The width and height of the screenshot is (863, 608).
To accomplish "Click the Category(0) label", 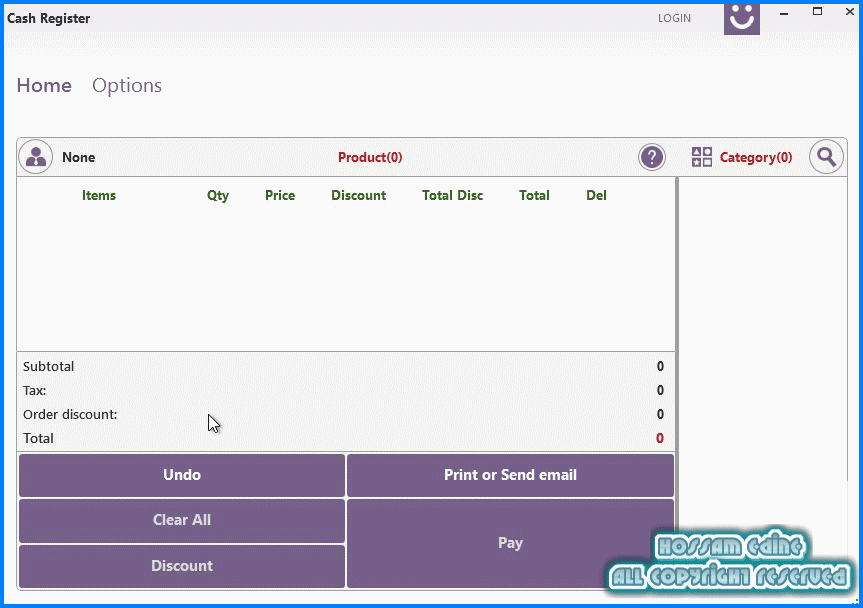I will pyautogui.click(x=756, y=157).
